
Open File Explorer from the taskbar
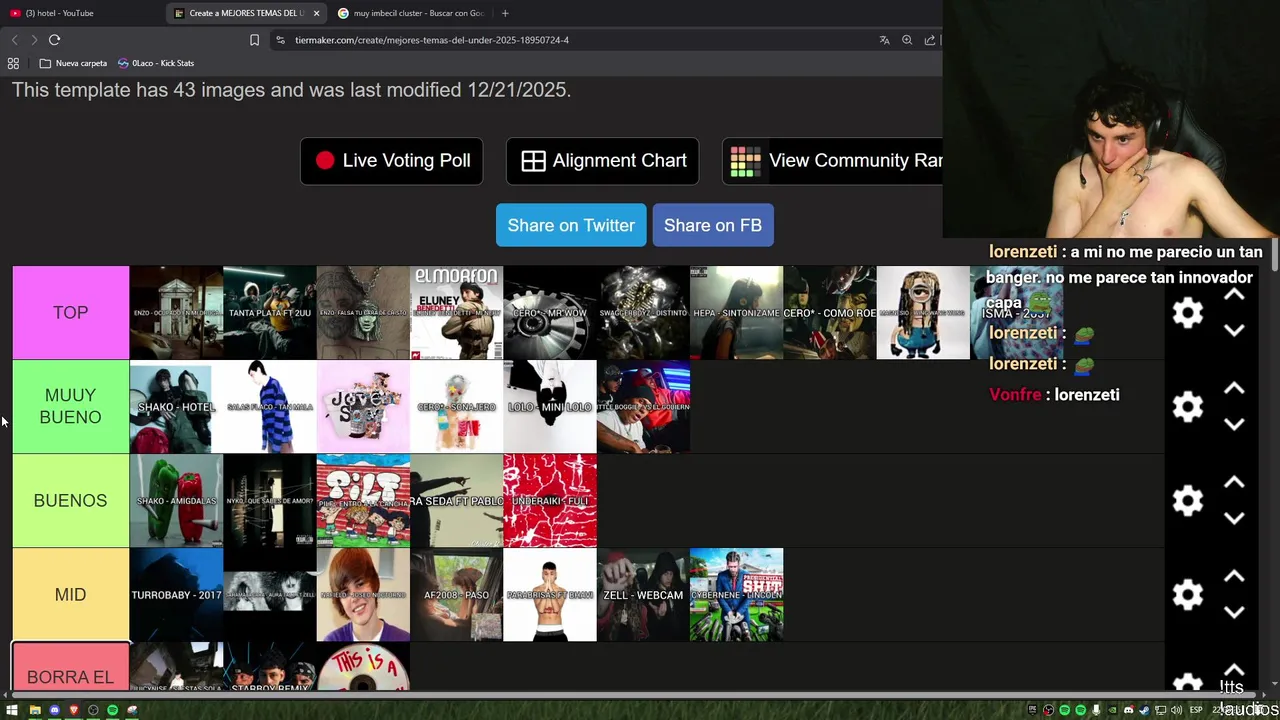(35, 710)
